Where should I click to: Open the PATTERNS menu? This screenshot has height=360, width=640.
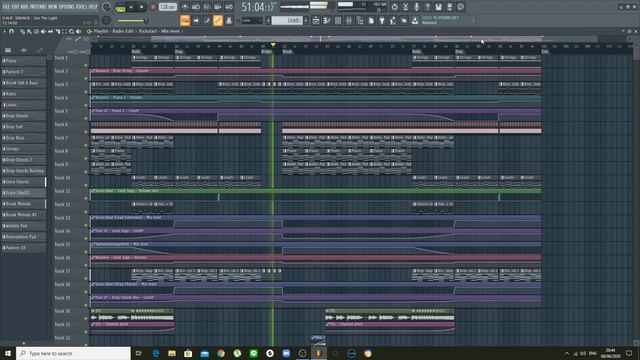38,7
